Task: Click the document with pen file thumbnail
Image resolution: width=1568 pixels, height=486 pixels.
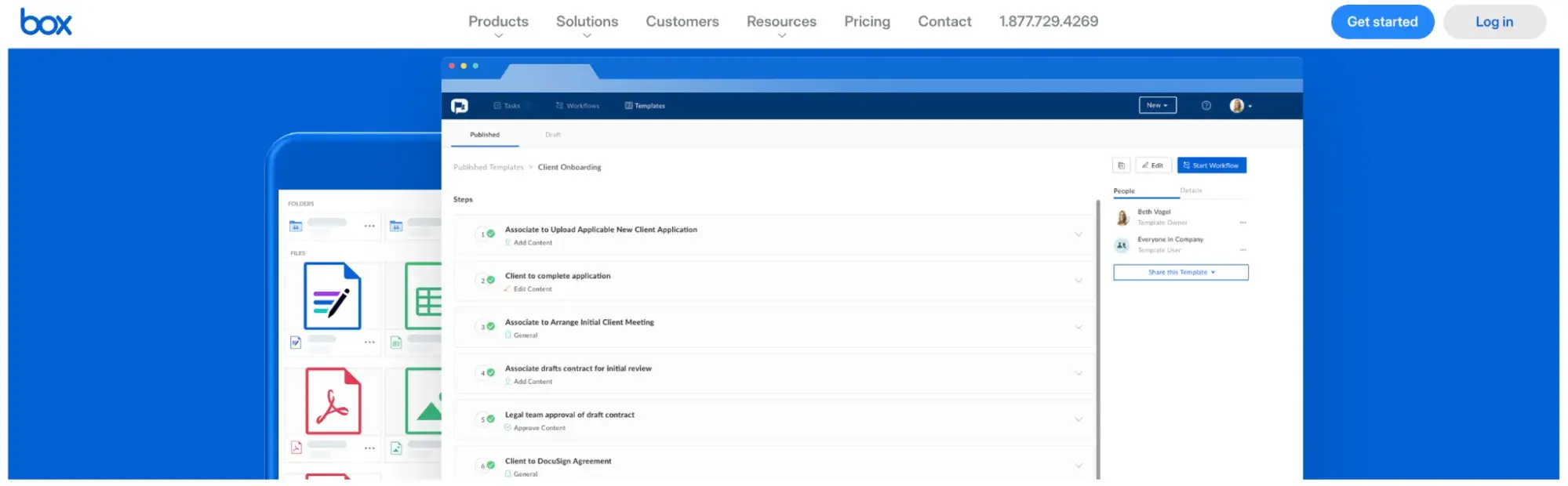Action: (x=333, y=296)
